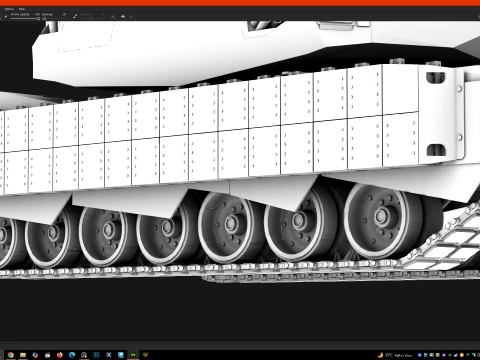Open the light blue monitor app in taskbar
480x360 pixels.
pos(121,355)
